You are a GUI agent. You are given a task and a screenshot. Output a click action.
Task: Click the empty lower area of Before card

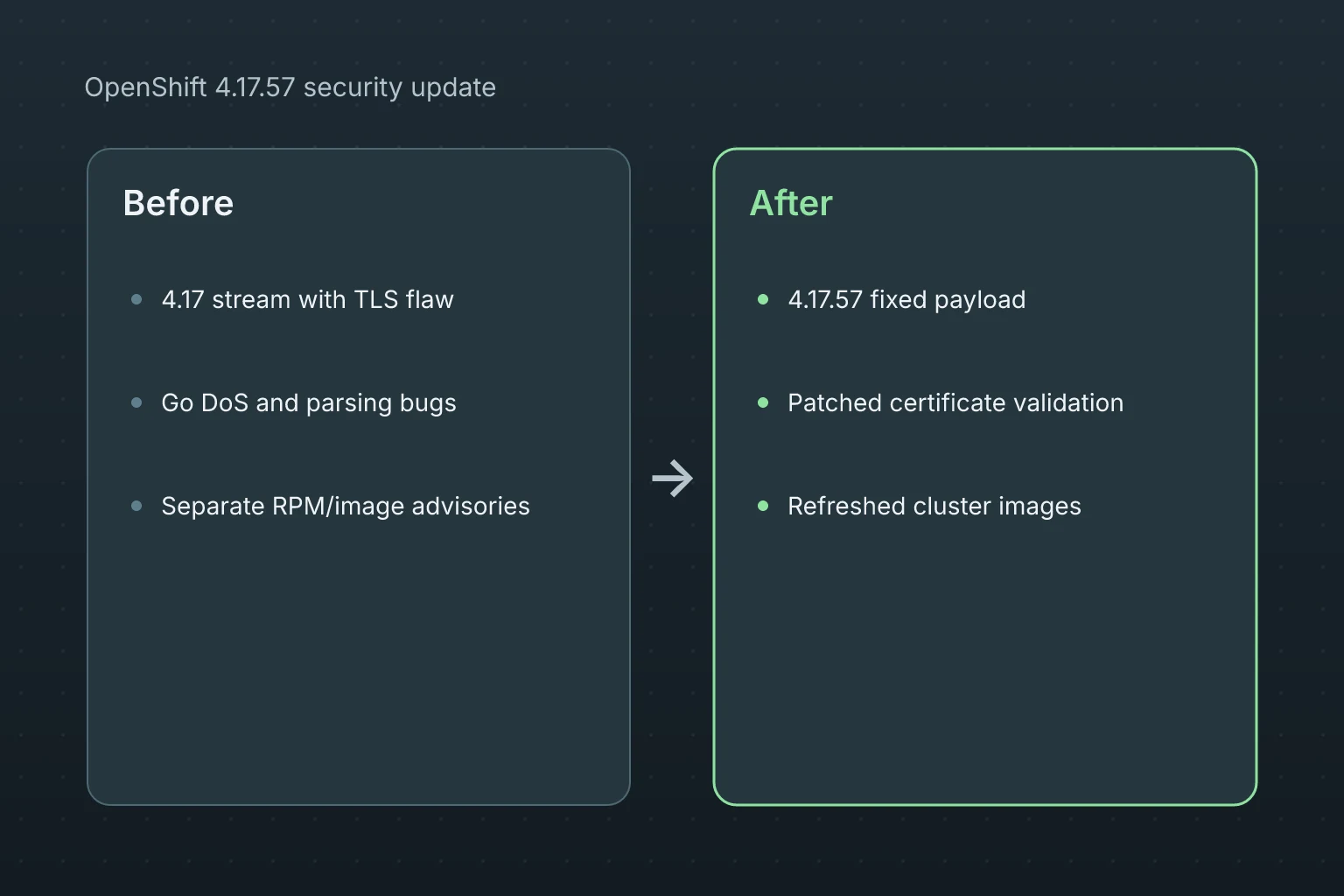(x=359, y=665)
